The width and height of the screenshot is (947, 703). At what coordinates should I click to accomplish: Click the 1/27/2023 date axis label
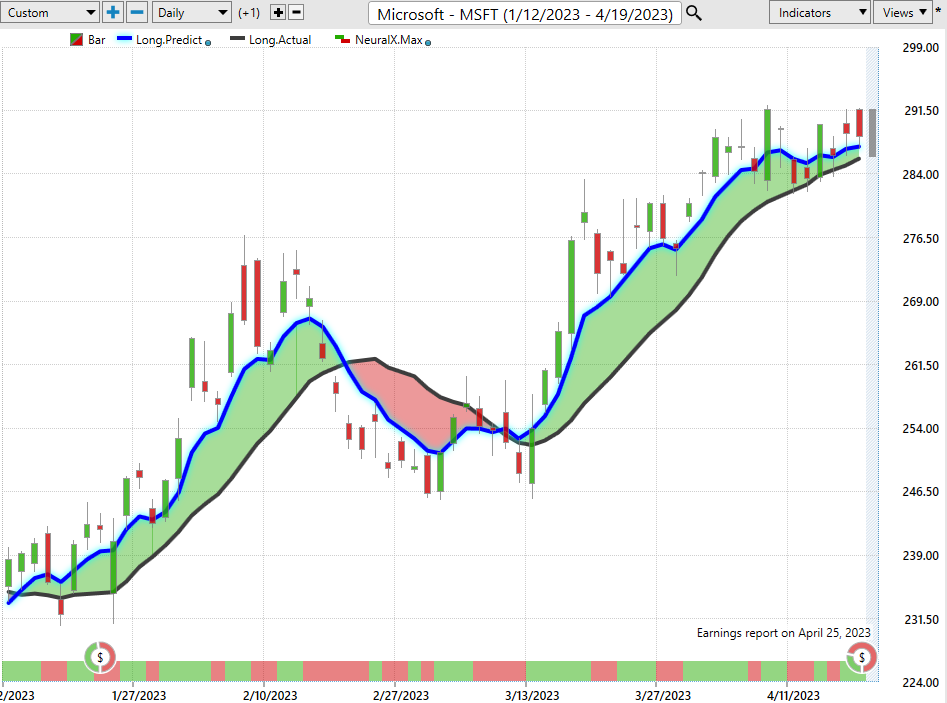[x=139, y=695]
